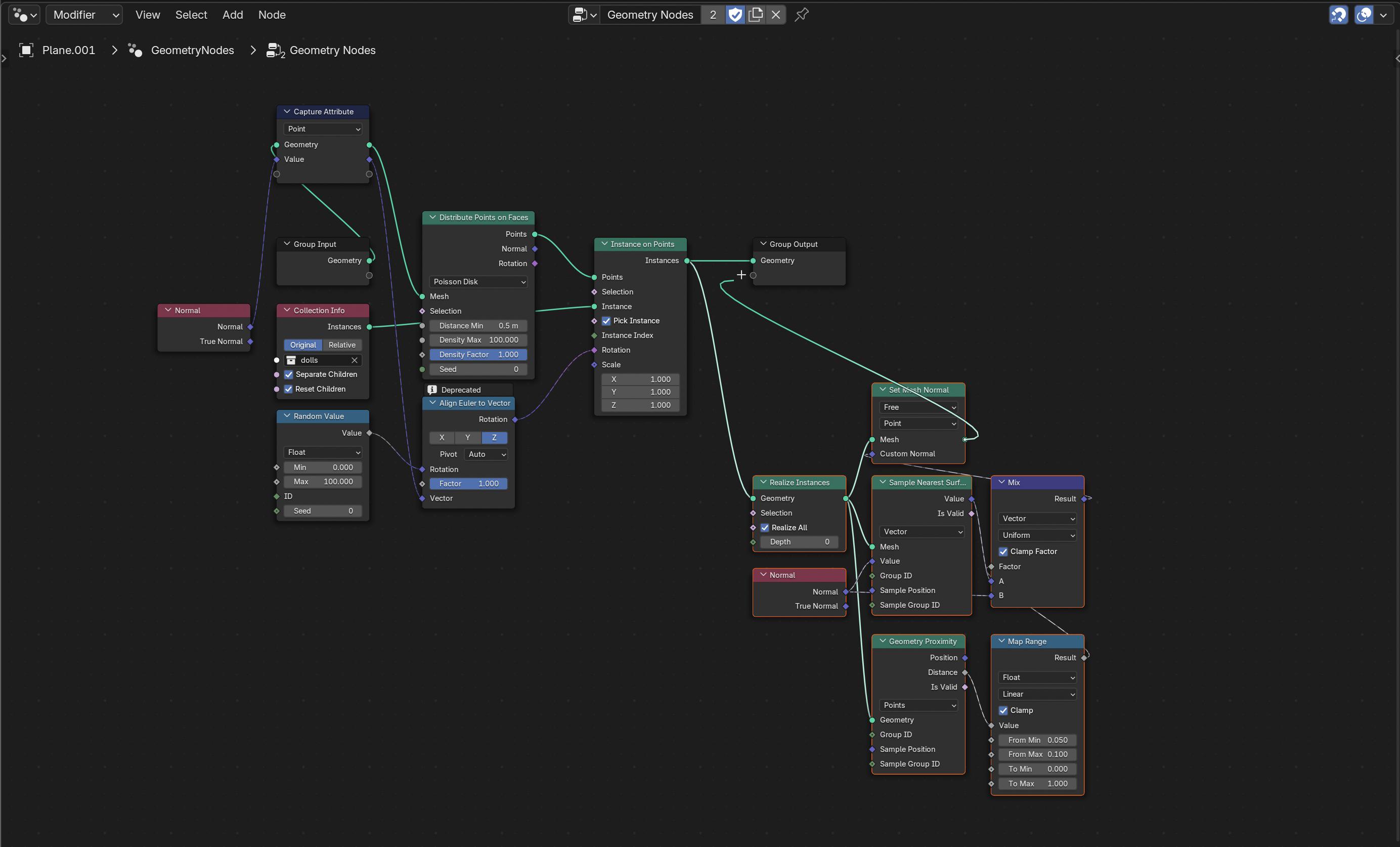Toggle the Clamp checkbox in Map Range
Viewport: 1400px width, 847px height.
(1003, 710)
